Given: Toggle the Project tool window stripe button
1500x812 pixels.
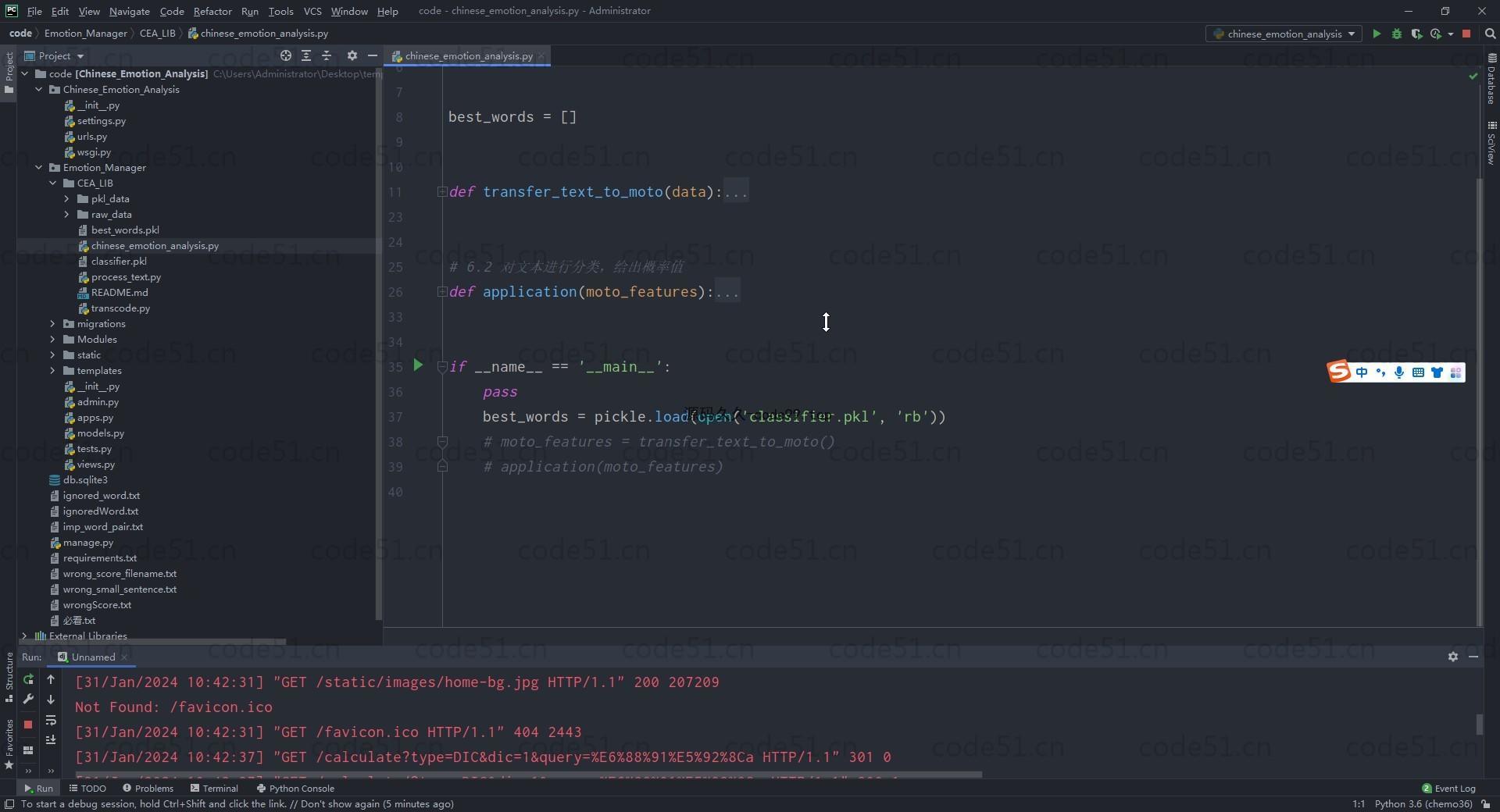Looking at the screenshot, I should (x=9, y=73).
